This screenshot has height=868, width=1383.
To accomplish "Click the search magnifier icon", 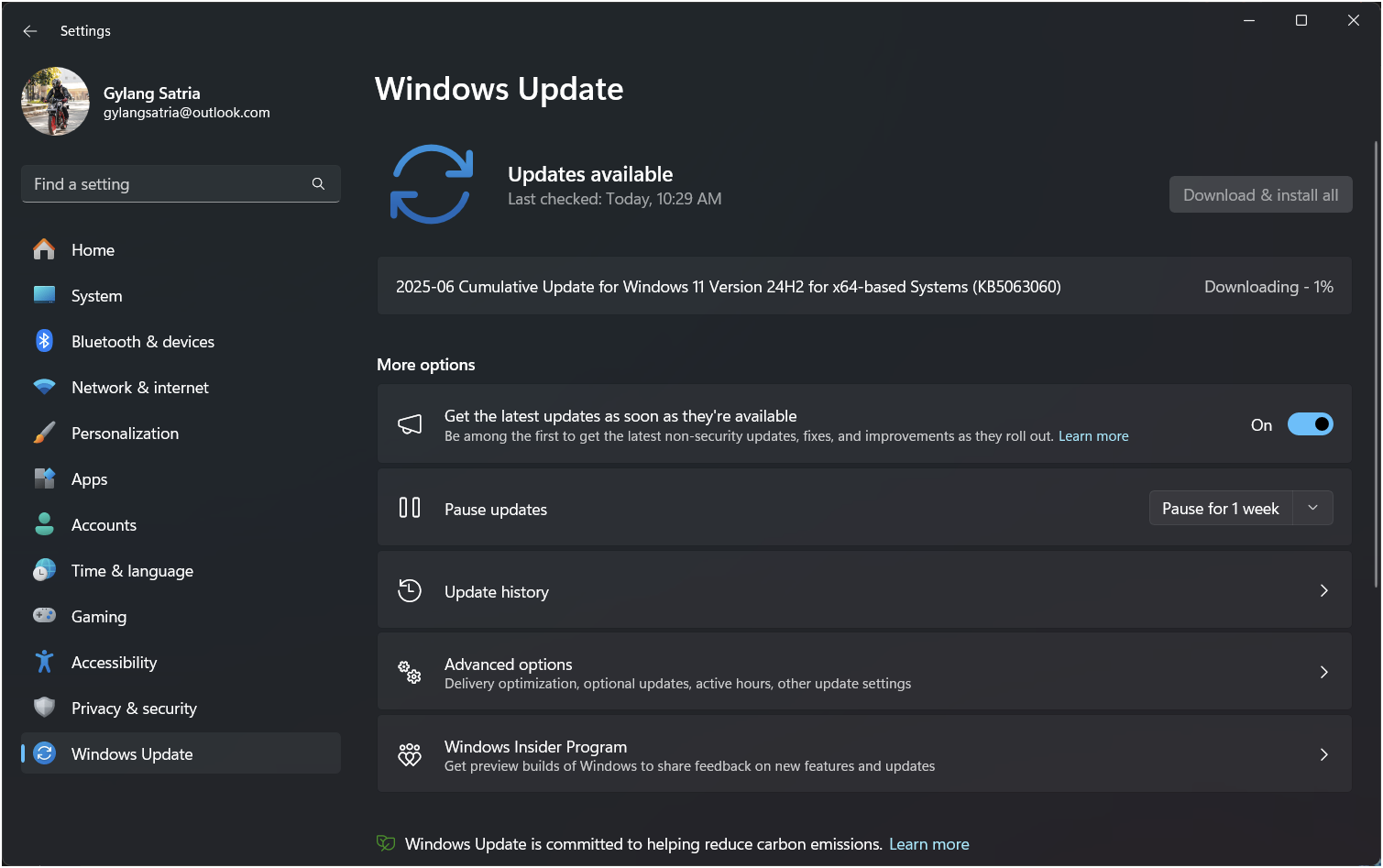I will point(318,184).
